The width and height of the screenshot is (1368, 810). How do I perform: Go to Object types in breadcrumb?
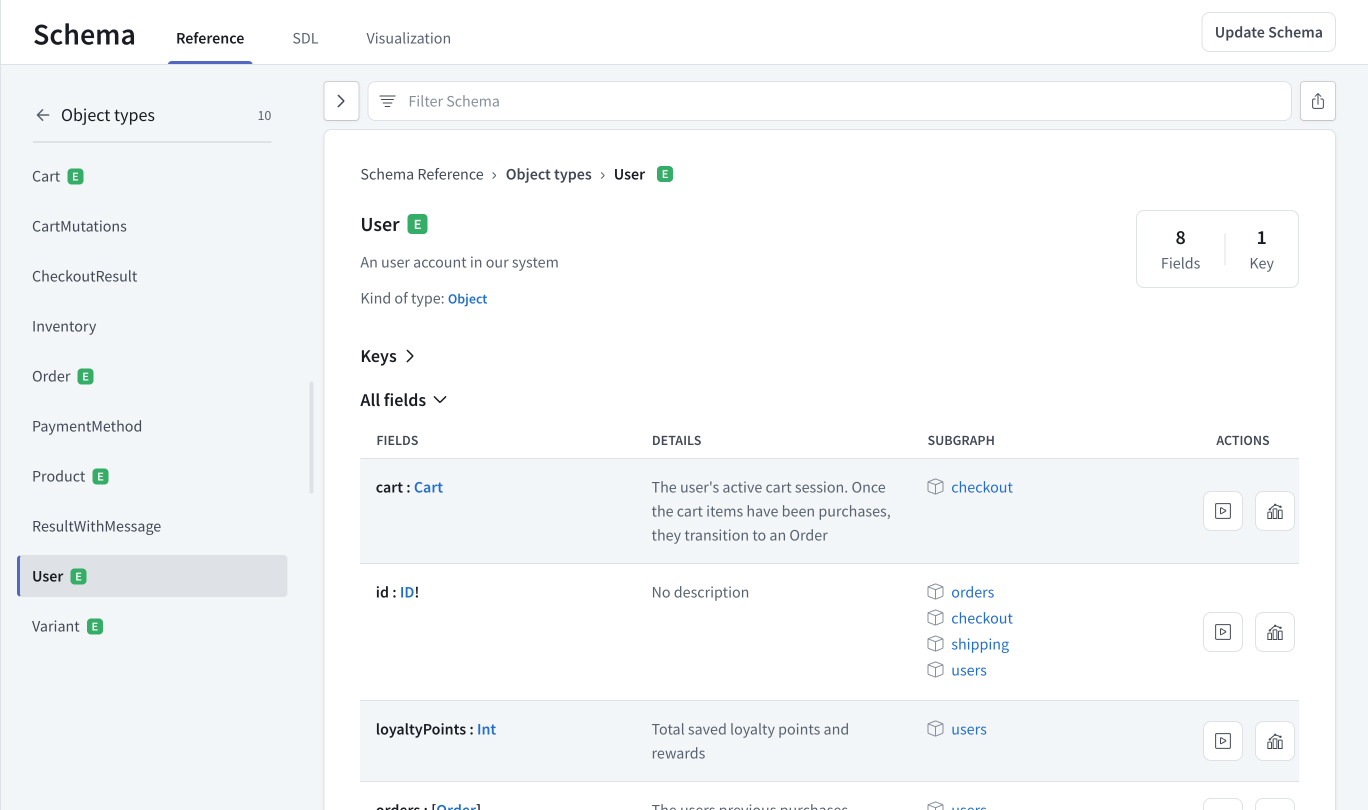pyautogui.click(x=549, y=174)
